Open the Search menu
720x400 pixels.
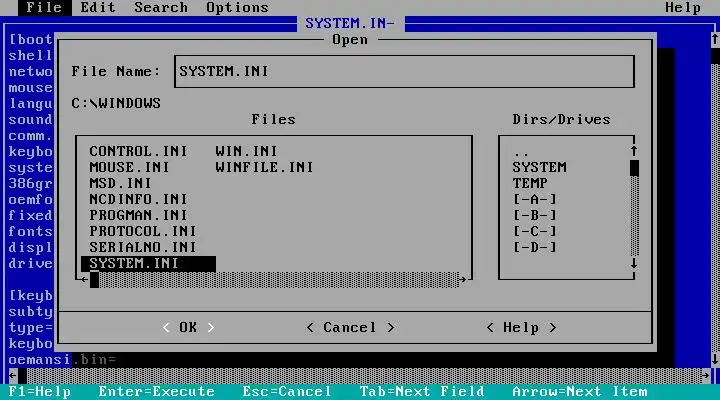tap(161, 7)
